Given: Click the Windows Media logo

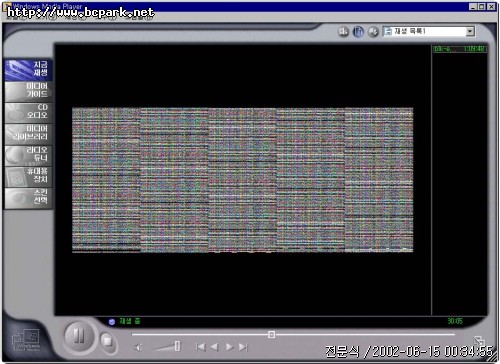Looking at the screenshot, I should click(x=26, y=341).
